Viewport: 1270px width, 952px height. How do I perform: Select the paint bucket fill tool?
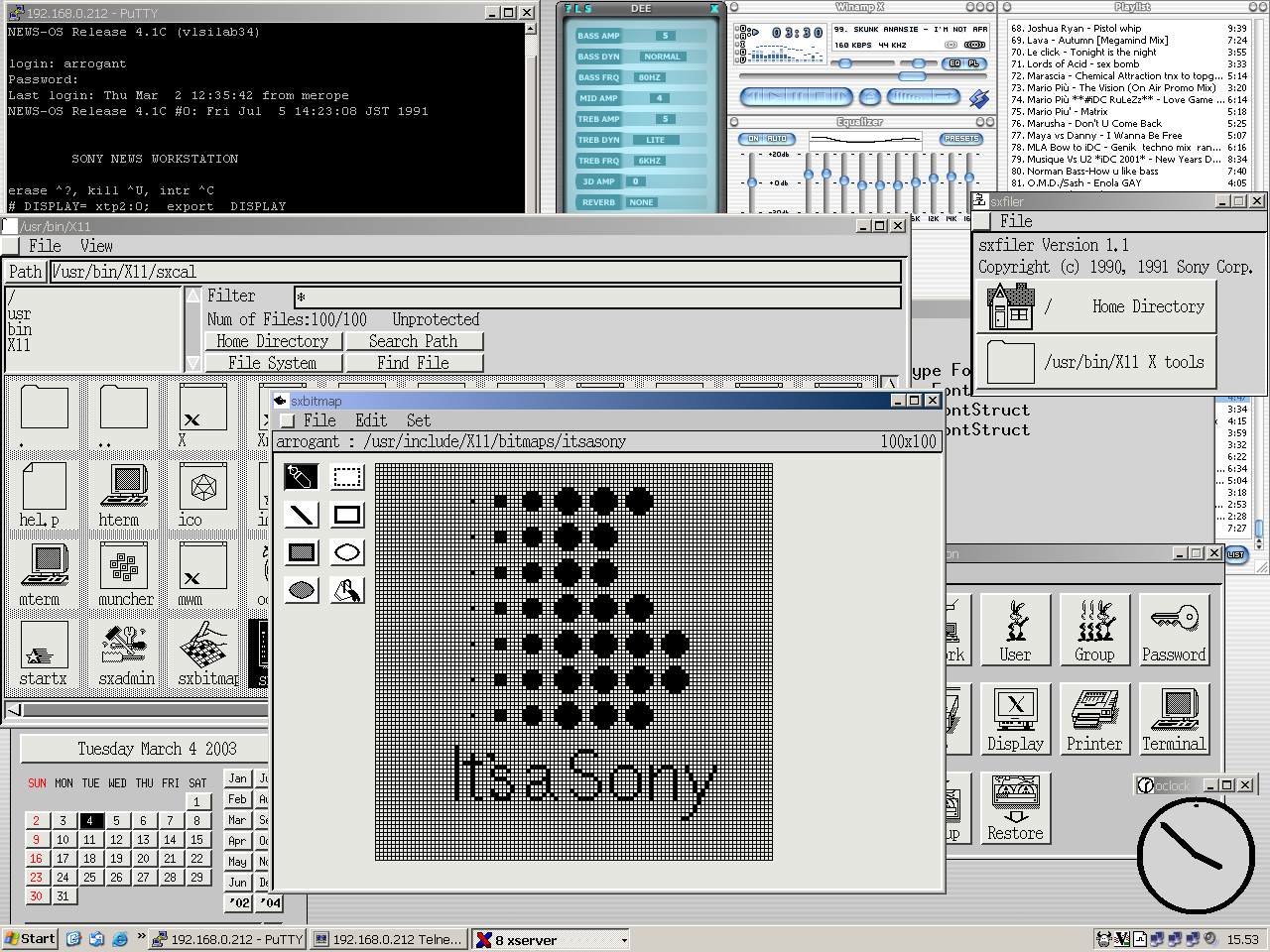coord(347,591)
